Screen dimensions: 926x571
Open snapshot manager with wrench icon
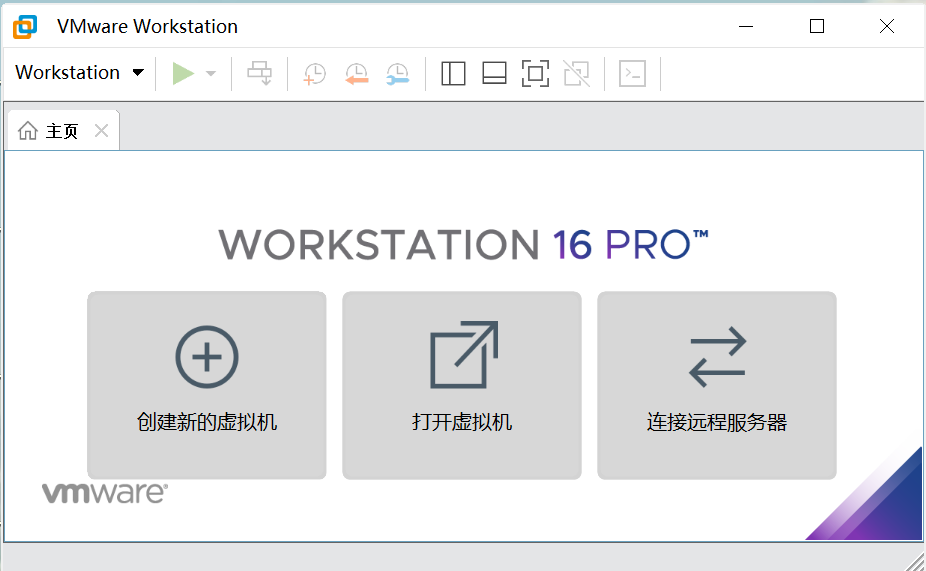[398, 74]
